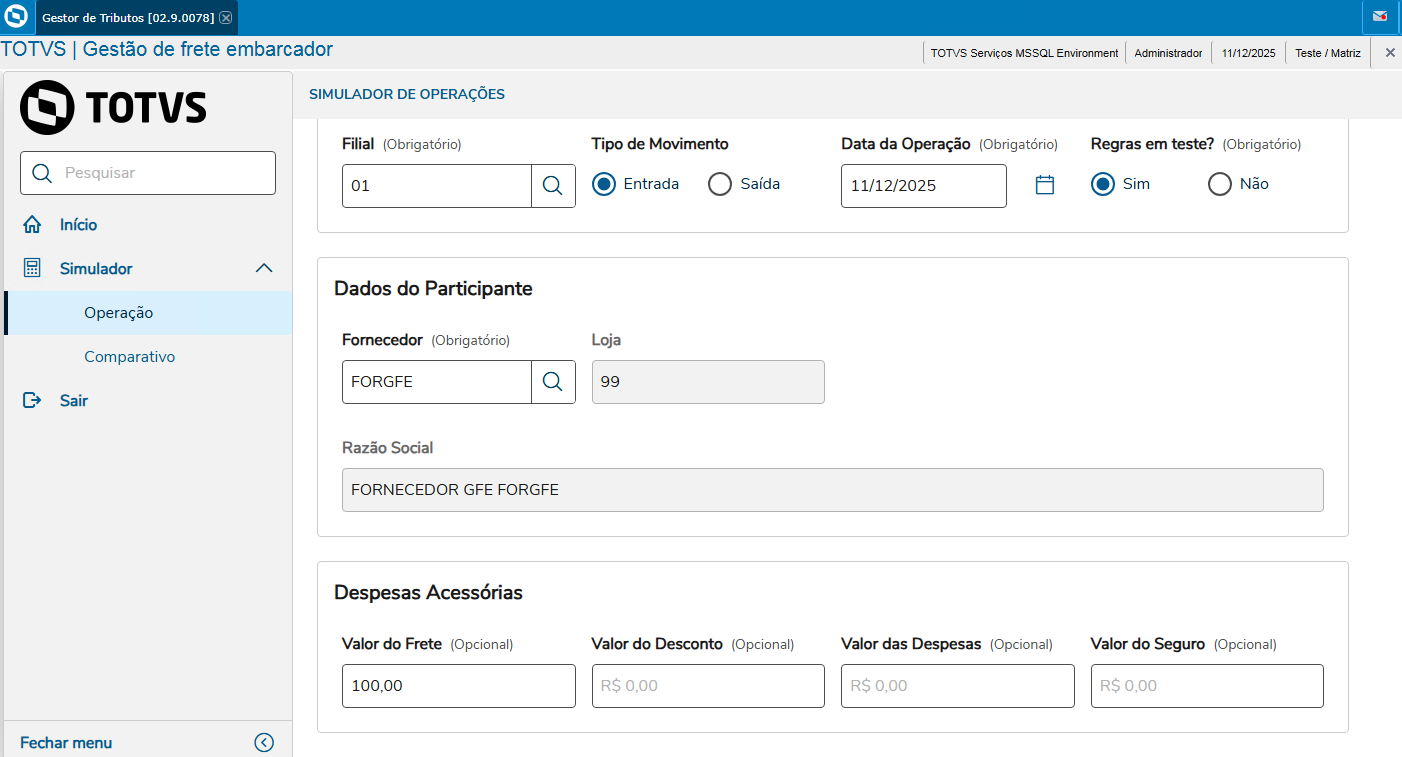
Task: Click the Administrador user label
Action: 1168,53
